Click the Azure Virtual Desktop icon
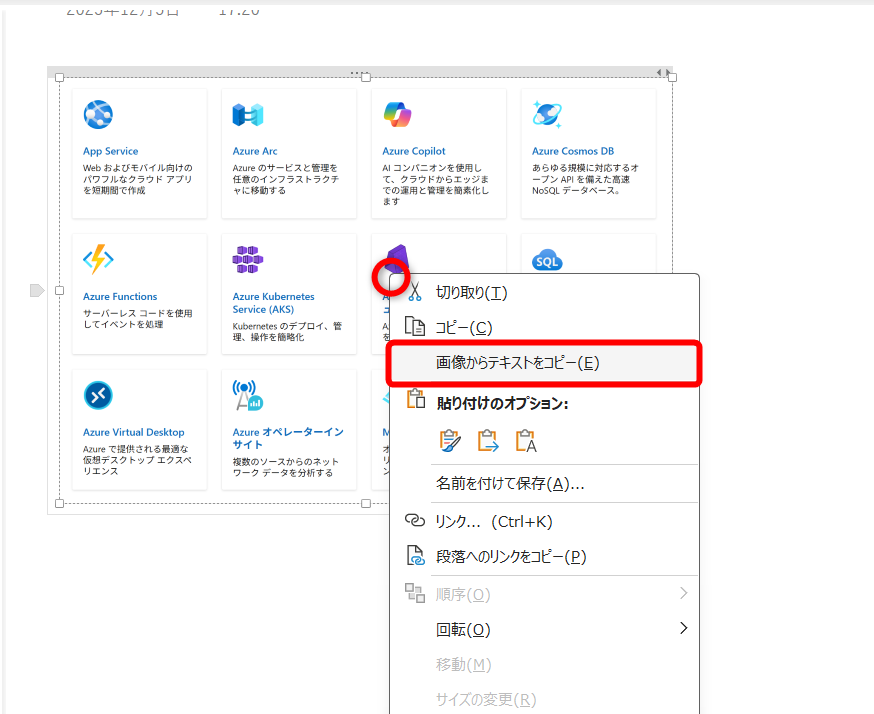This screenshot has width=874, height=714. pyautogui.click(x=98, y=395)
